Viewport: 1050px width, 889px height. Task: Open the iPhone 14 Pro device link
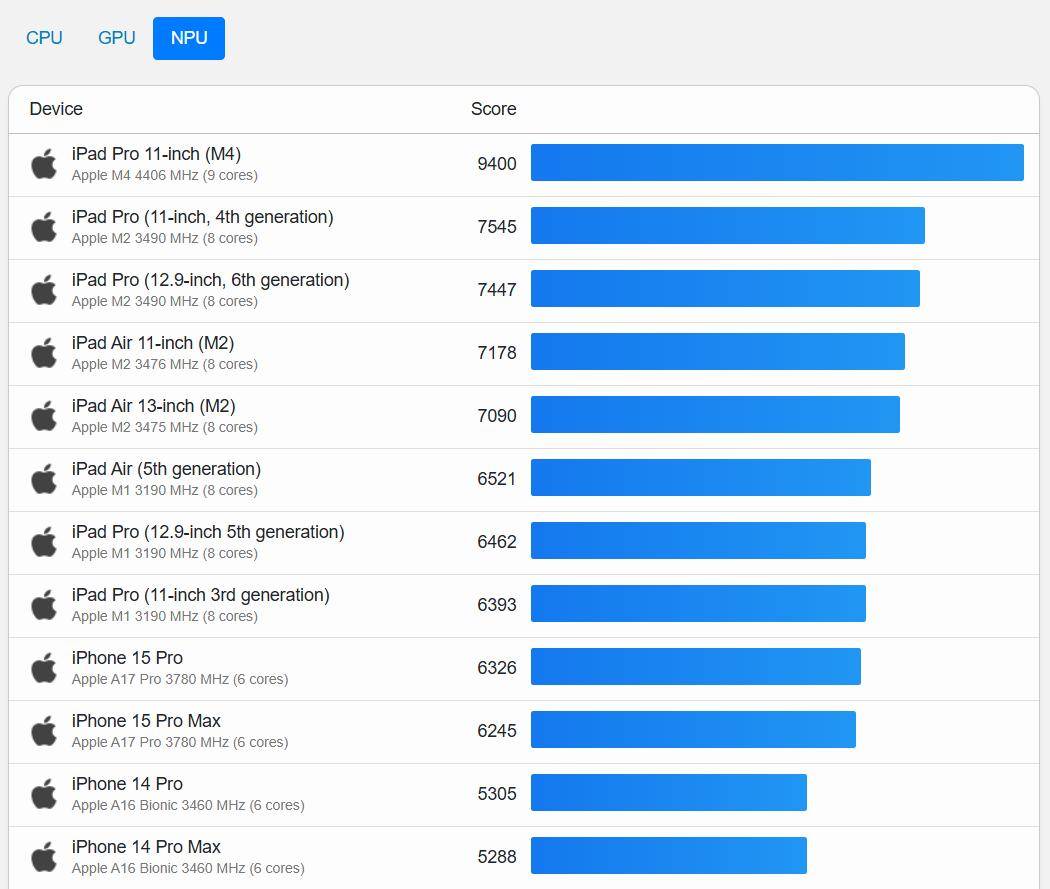[127, 783]
